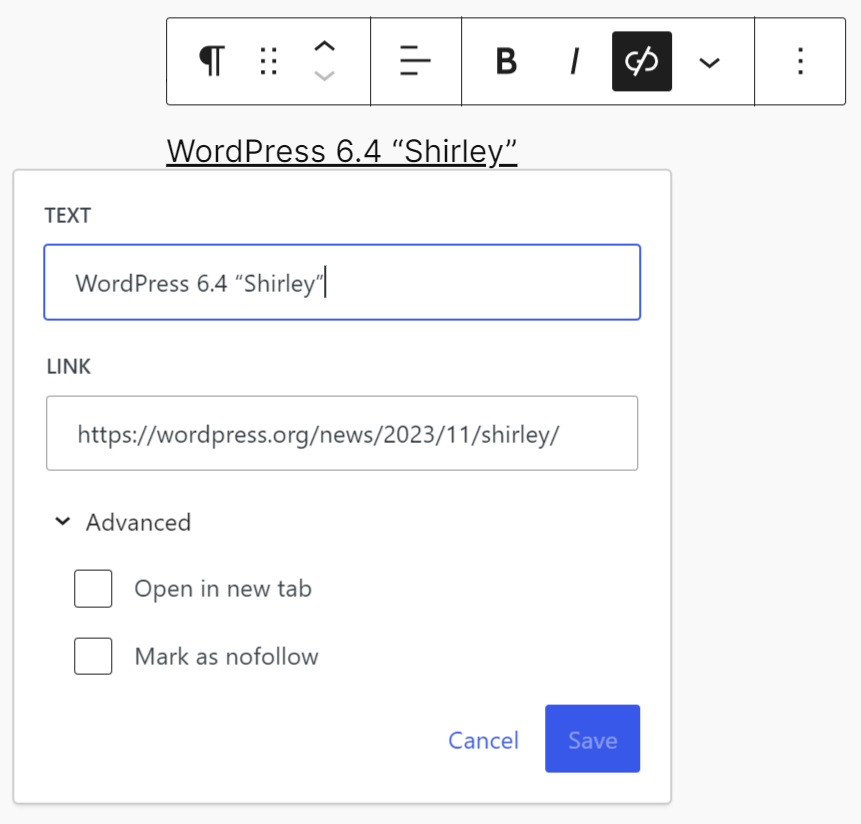This screenshot has height=824, width=861.
Task: Save the link settings
Action: pos(592,740)
